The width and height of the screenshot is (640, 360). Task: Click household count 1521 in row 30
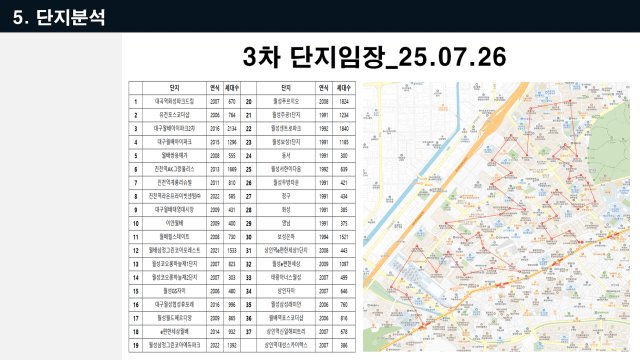(344, 237)
